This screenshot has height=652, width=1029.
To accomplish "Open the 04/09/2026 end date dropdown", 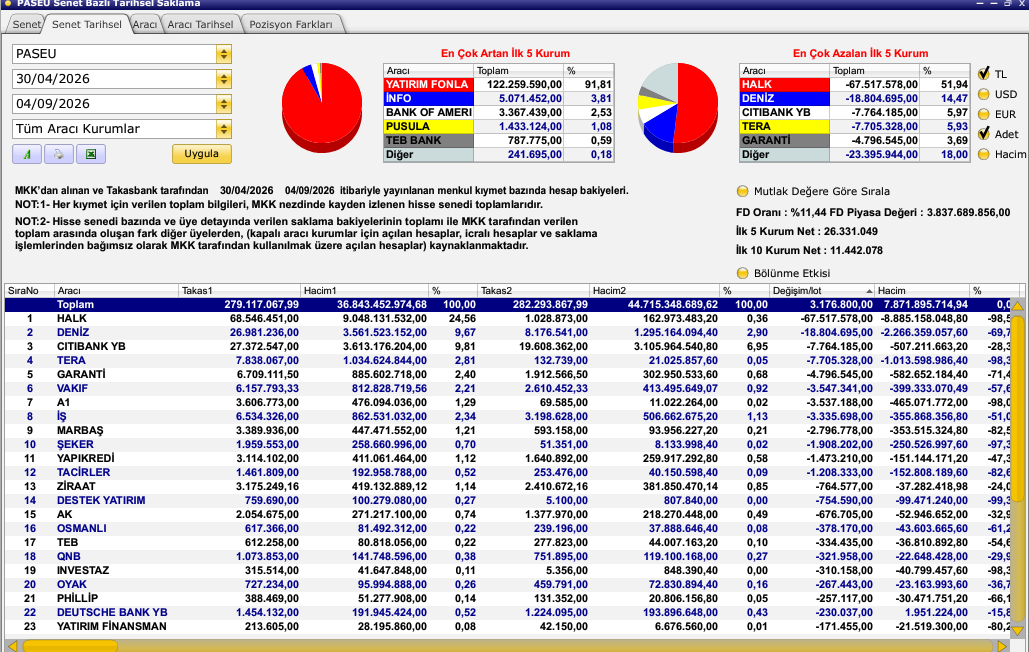I will click(224, 104).
